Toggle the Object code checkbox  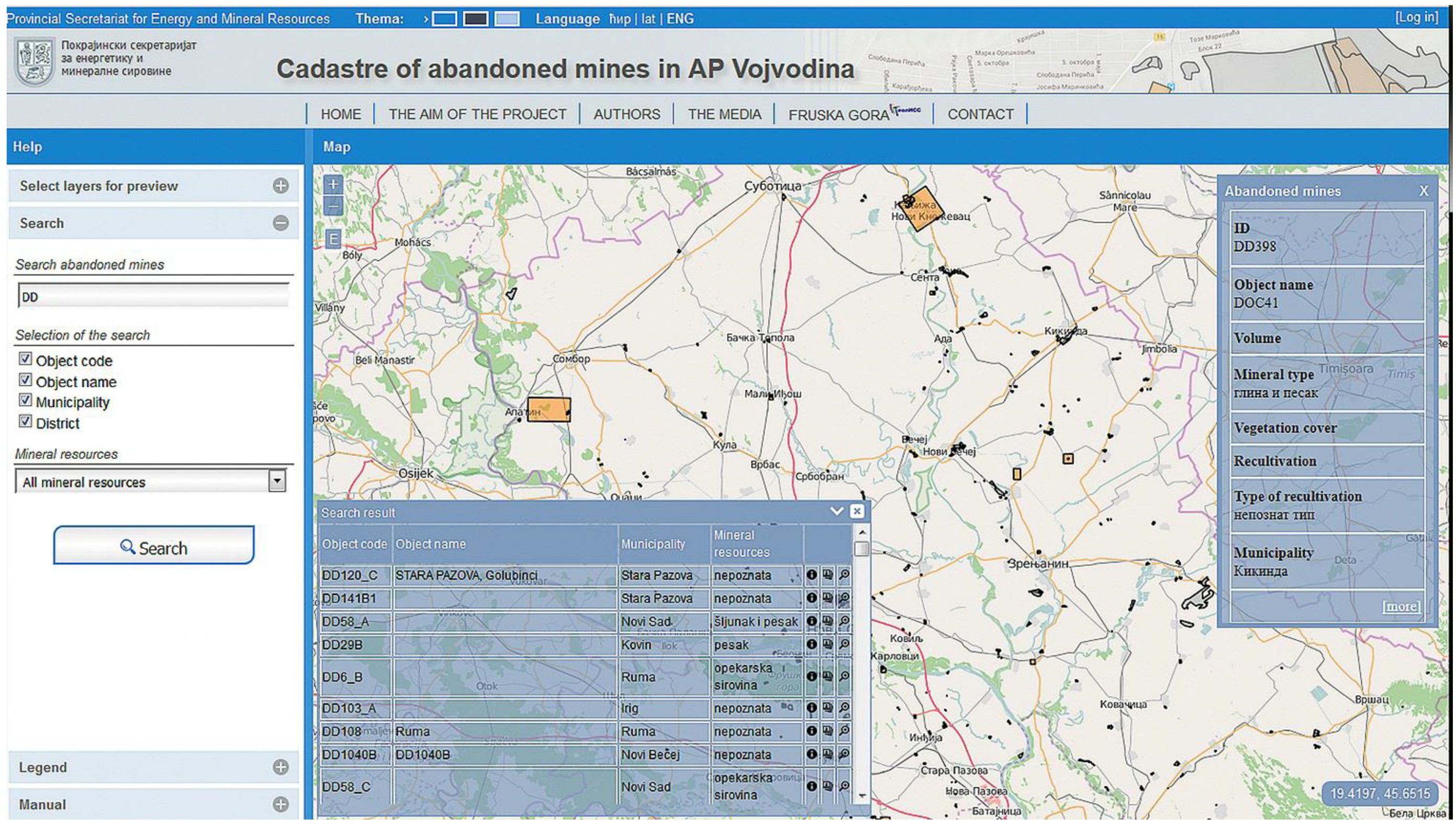pos(25,359)
